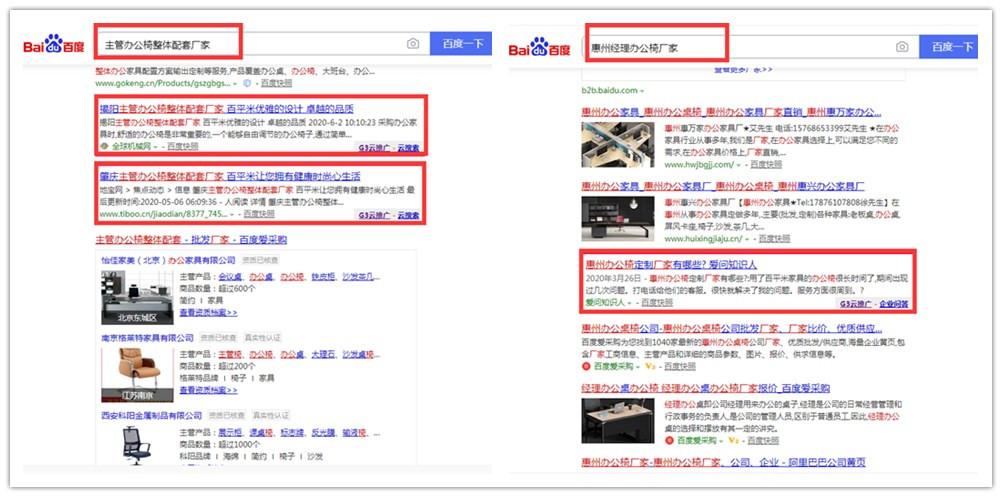Click 资质已核查 badge beside 怡佳家美（北京）办公家具有限公司
1002x497 pixels.
pos(259,261)
